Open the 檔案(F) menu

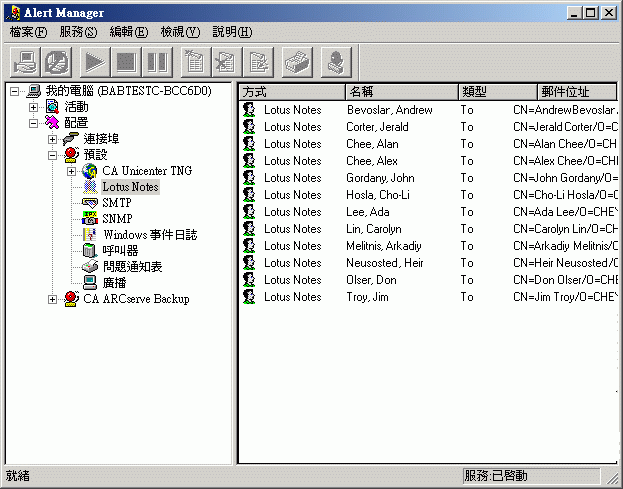point(28,32)
